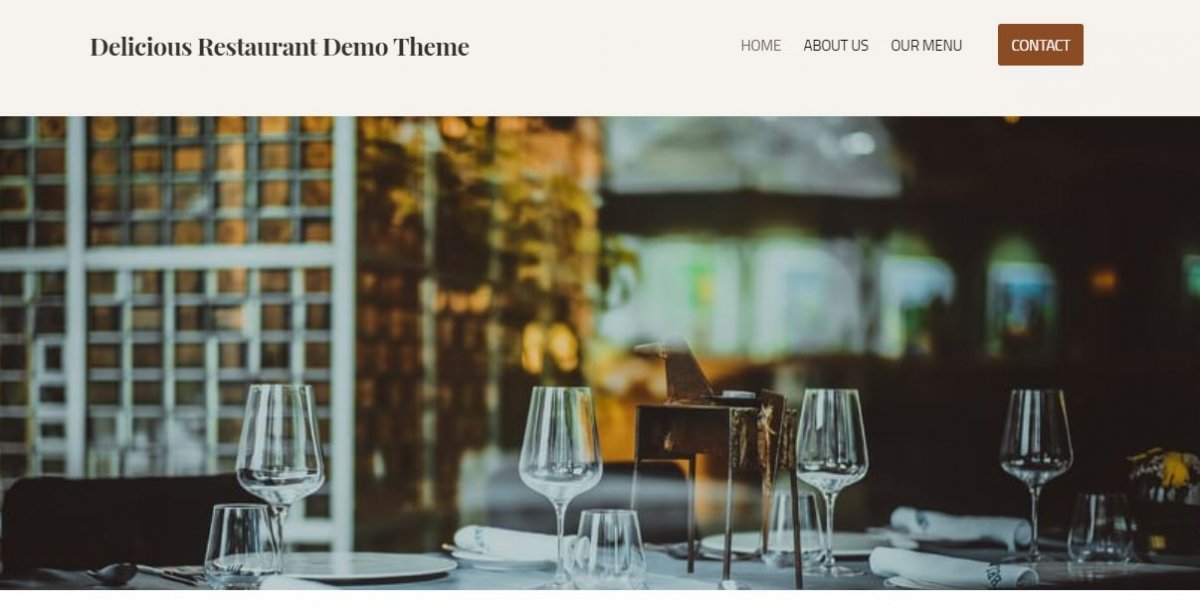Click the folded napkin at bottom right

[952, 568]
